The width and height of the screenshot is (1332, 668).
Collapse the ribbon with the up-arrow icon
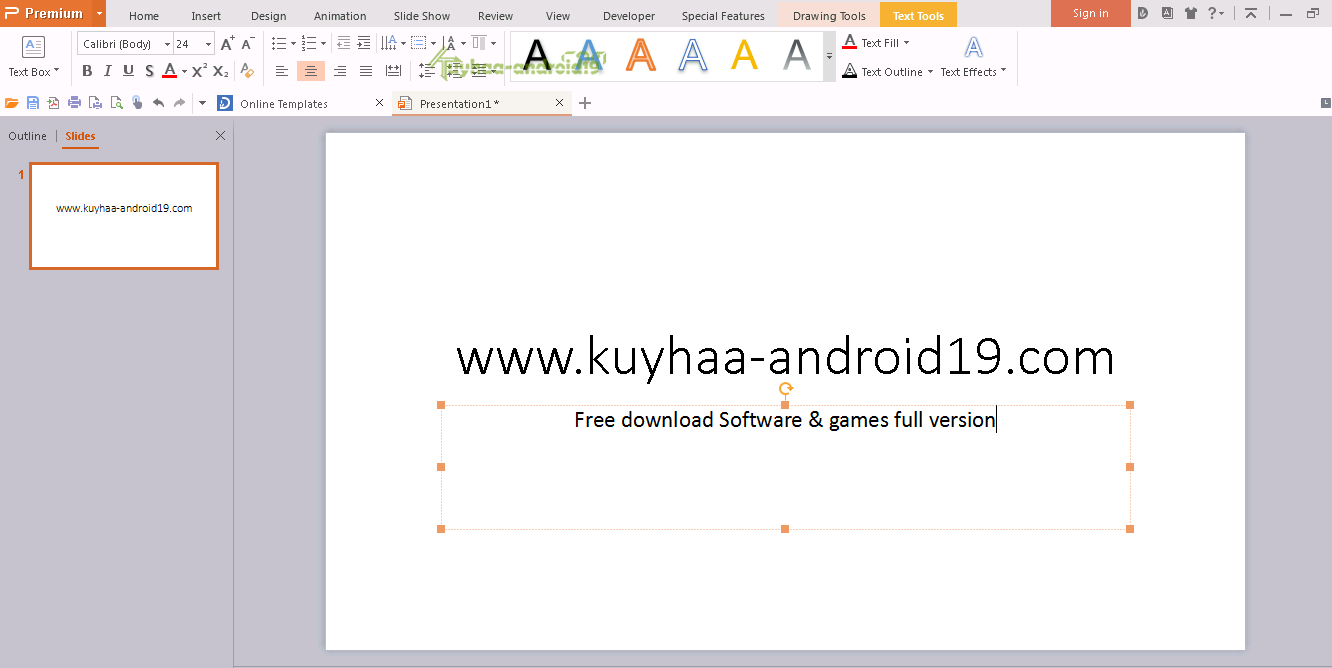[x=1251, y=13]
